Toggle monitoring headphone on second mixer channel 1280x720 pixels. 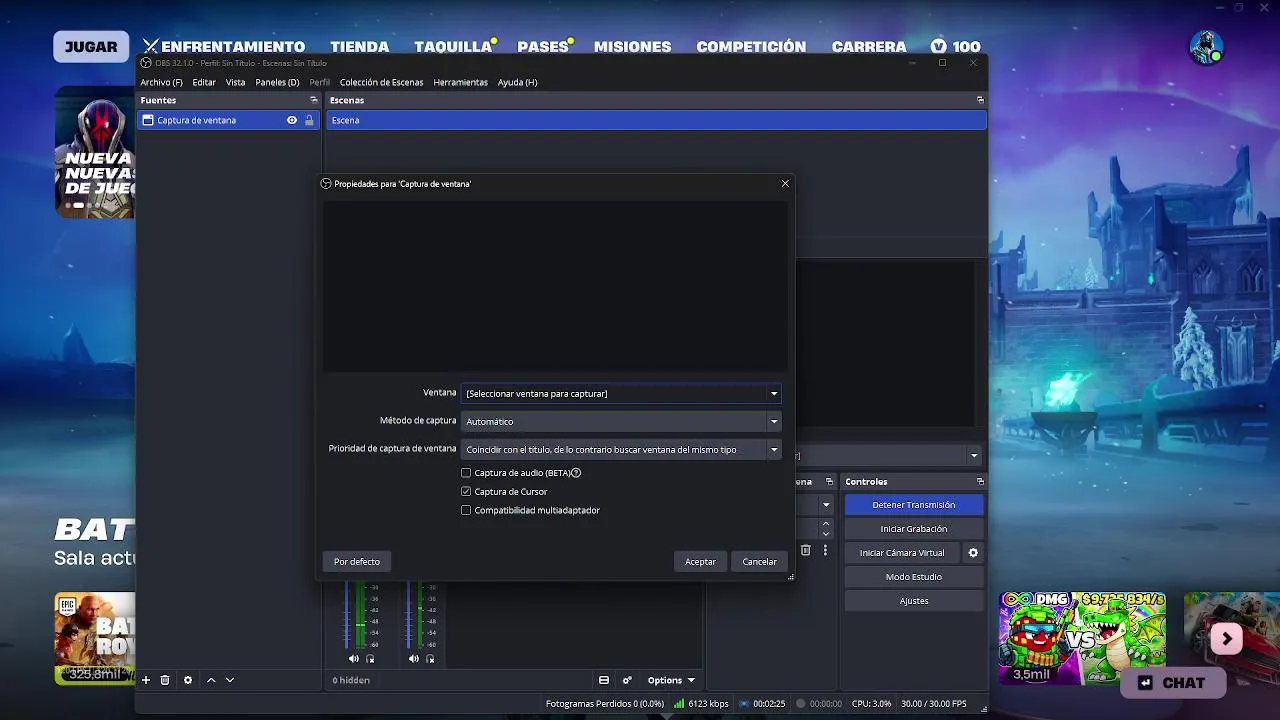coord(430,659)
